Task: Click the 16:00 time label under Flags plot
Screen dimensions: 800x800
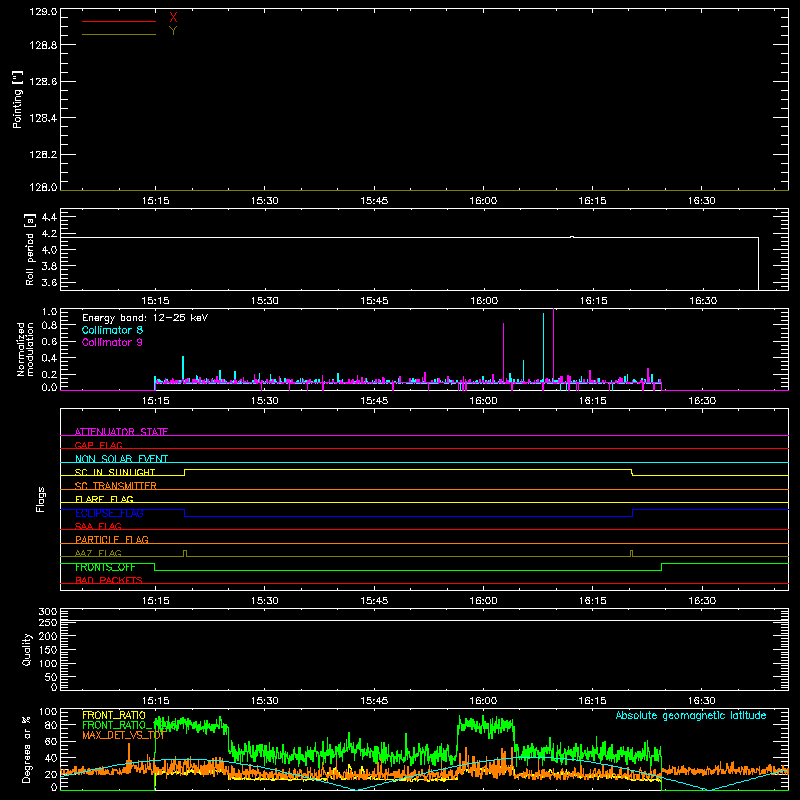Action: point(483,601)
